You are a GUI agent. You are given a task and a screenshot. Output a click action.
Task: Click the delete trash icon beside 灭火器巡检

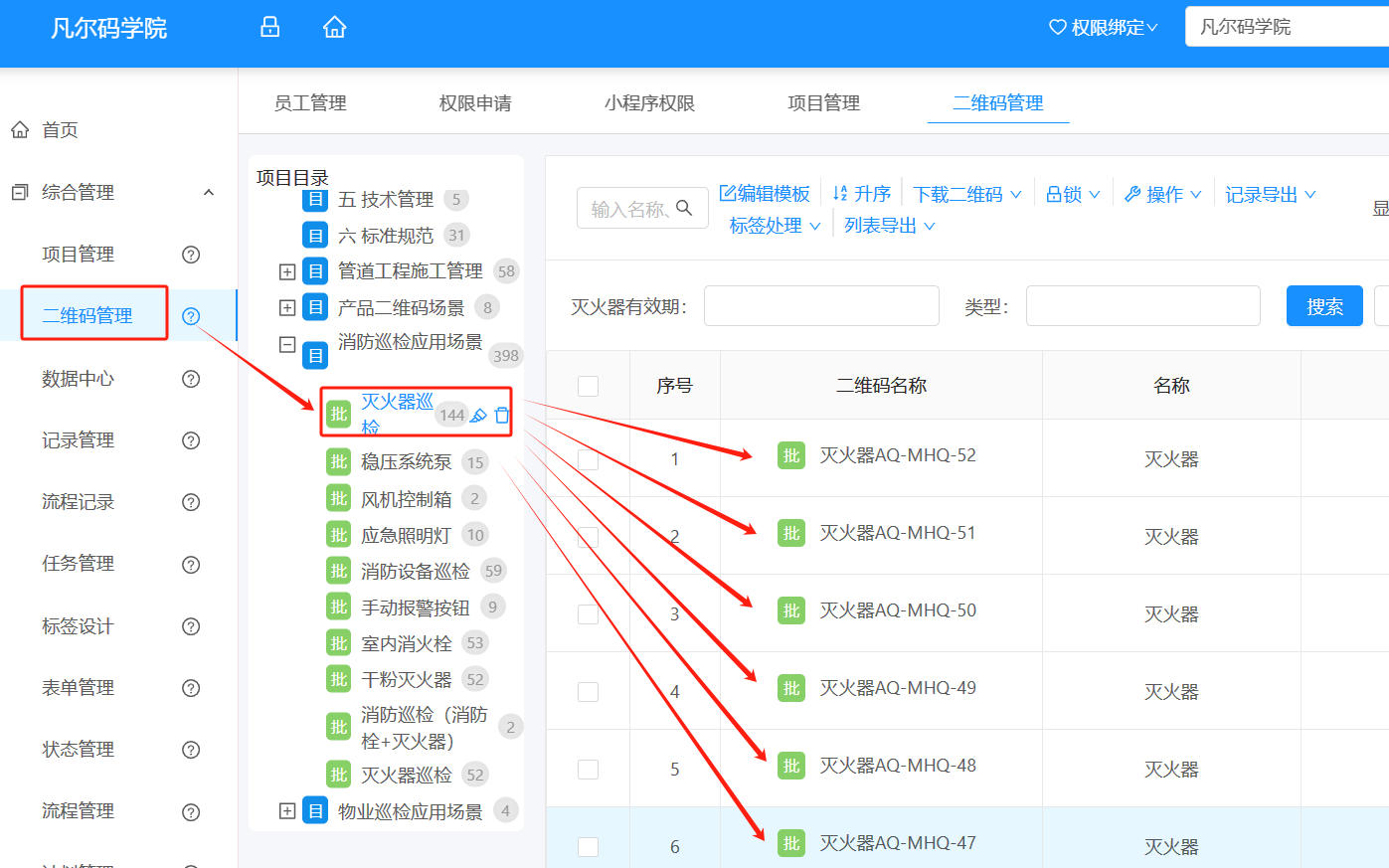pos(502,415)
